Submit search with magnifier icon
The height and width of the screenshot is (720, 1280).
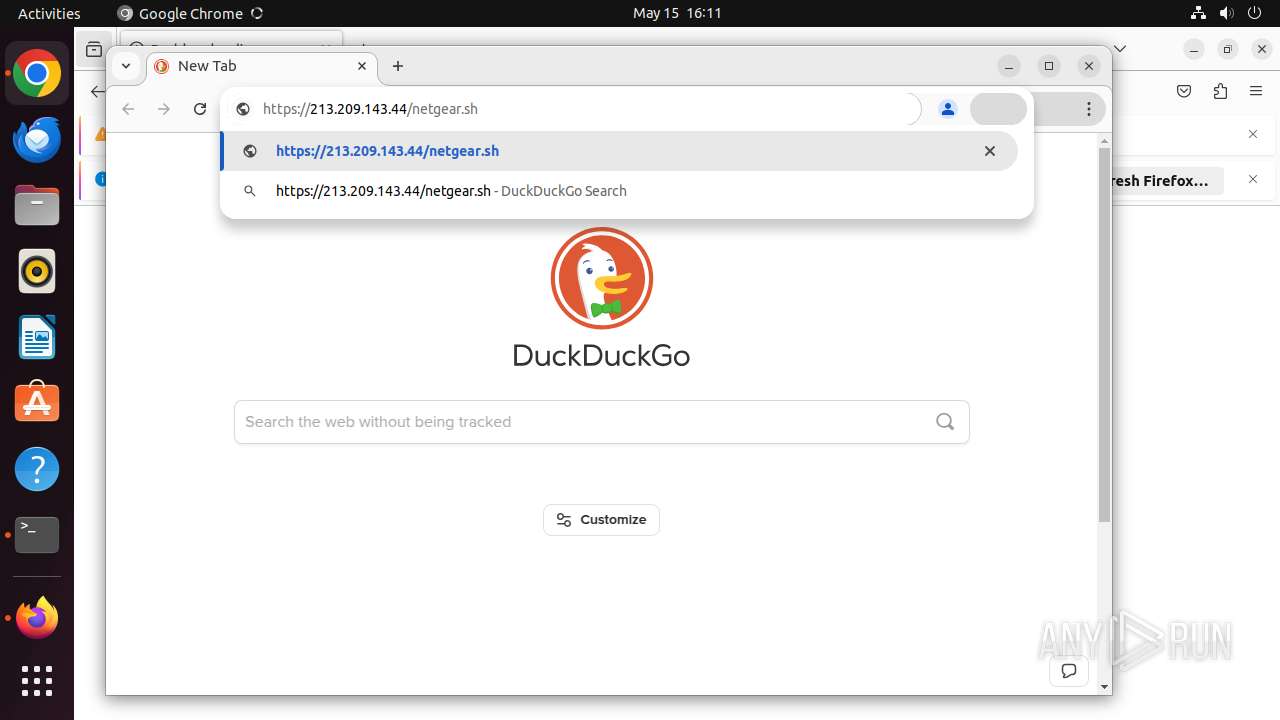(945, 422)
